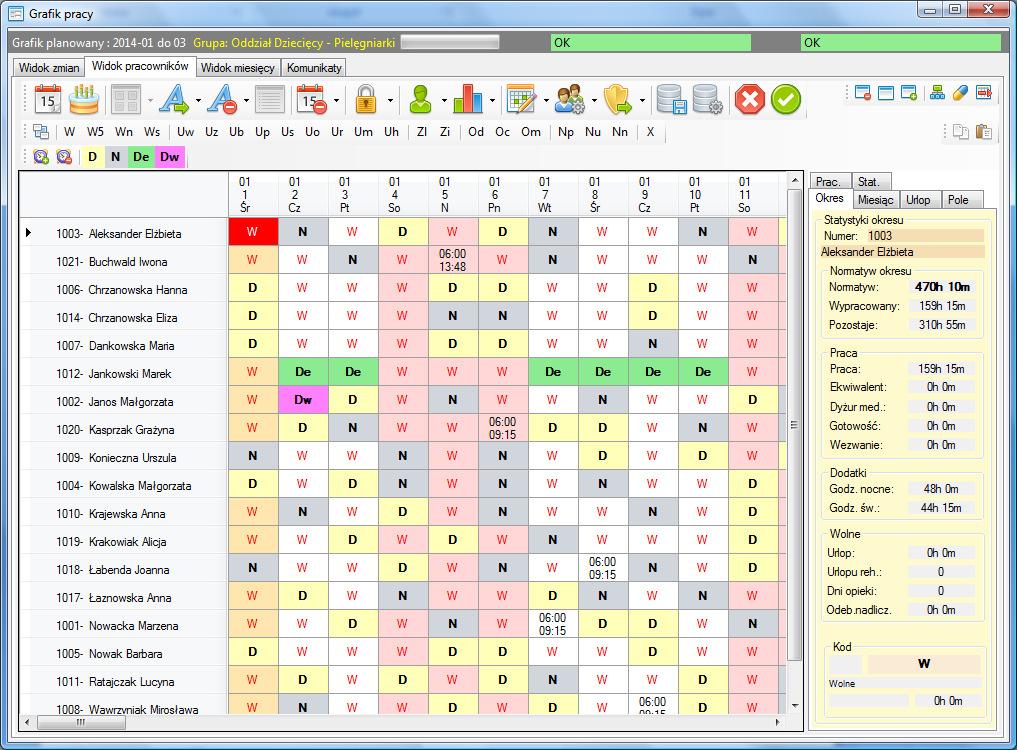Screen dimensions: 1017x750
Task: Open the database with gear settings icon
Action: click(x=708, y=99)
